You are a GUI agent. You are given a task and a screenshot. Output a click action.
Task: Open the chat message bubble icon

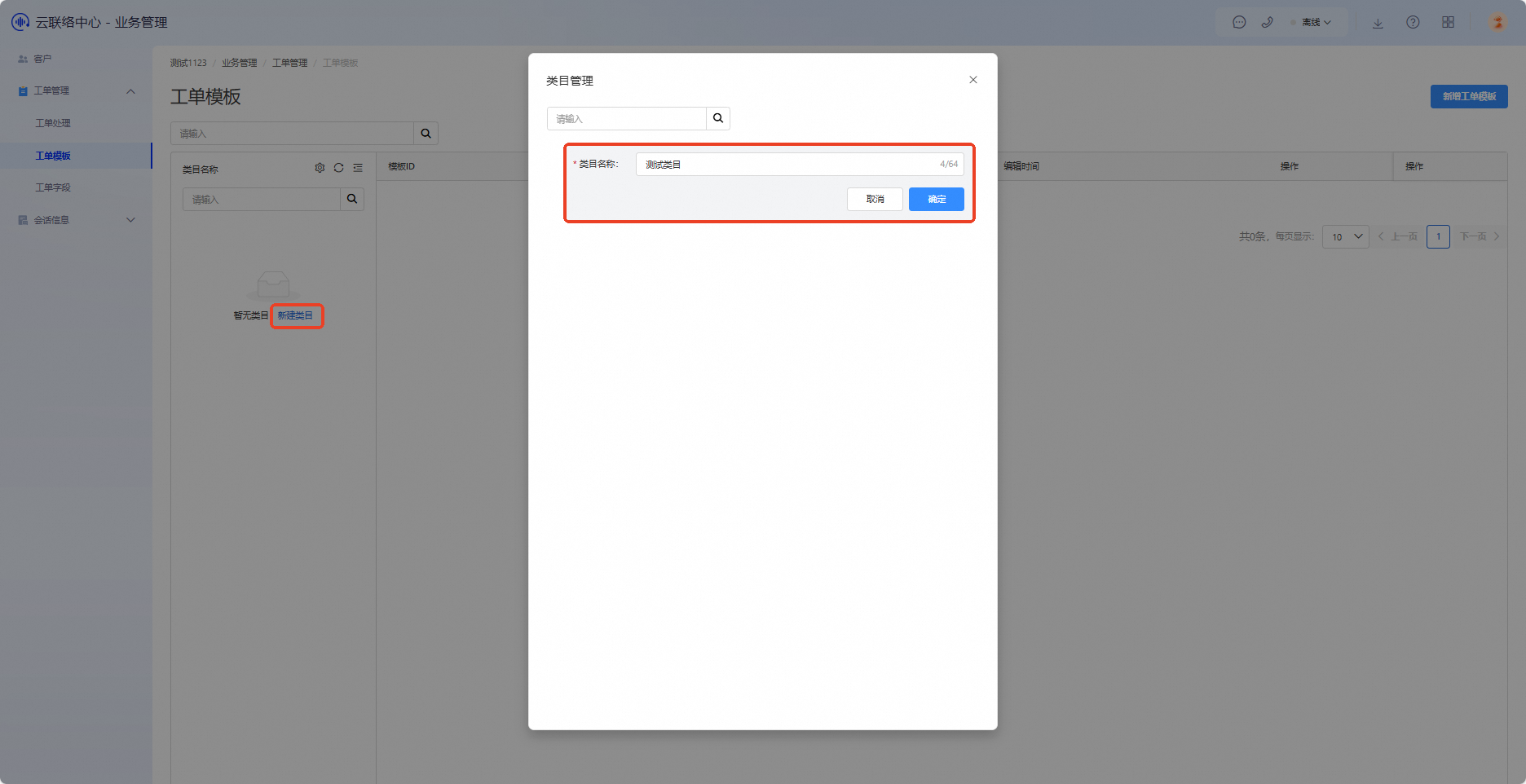[x=1239, y=23]
